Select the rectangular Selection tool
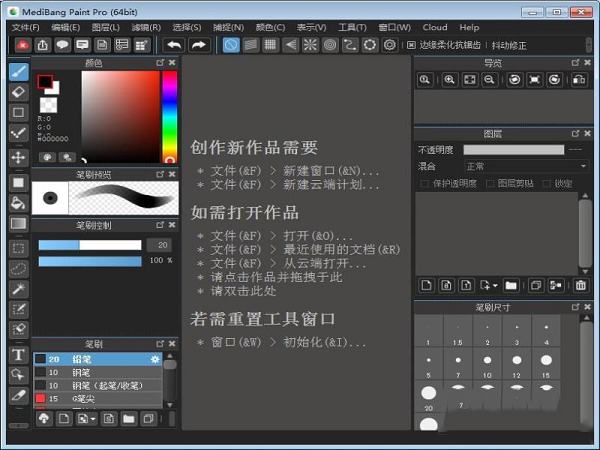This screenshot has height=450, width=600. (x=19, y=248)
